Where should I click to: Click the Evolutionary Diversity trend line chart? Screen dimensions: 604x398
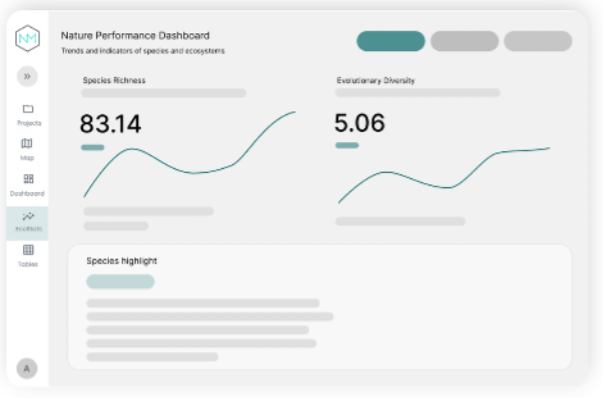(x=444, y=175)
